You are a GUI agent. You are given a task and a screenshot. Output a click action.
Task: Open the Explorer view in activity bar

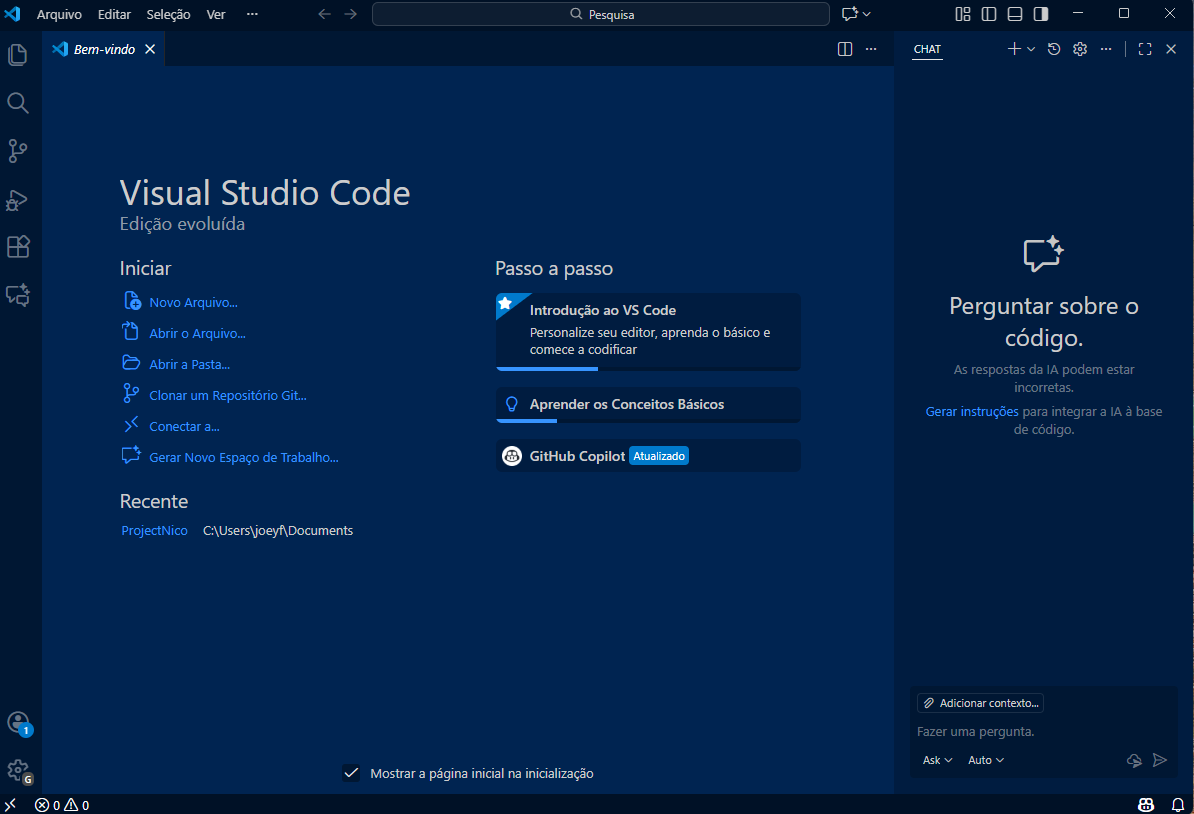(18, 55)
